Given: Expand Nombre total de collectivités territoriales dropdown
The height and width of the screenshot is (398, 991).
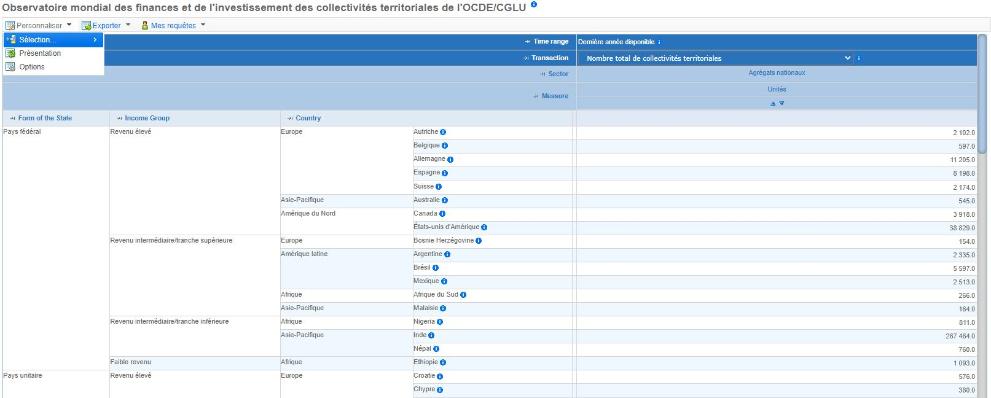Looking at the screenshot, I should point(848,58).
